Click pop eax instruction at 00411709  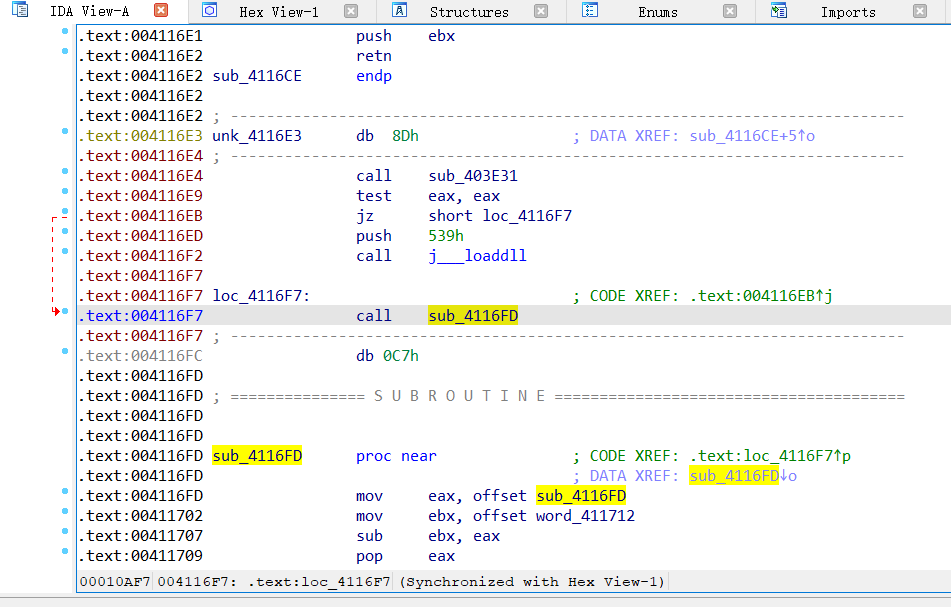coord(405,556)
